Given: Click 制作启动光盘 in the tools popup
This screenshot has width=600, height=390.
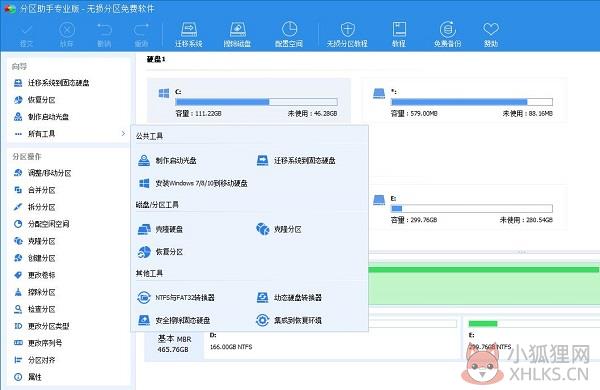Looking at the screenshot, I should pyautogui.click(x=167, y=160).
